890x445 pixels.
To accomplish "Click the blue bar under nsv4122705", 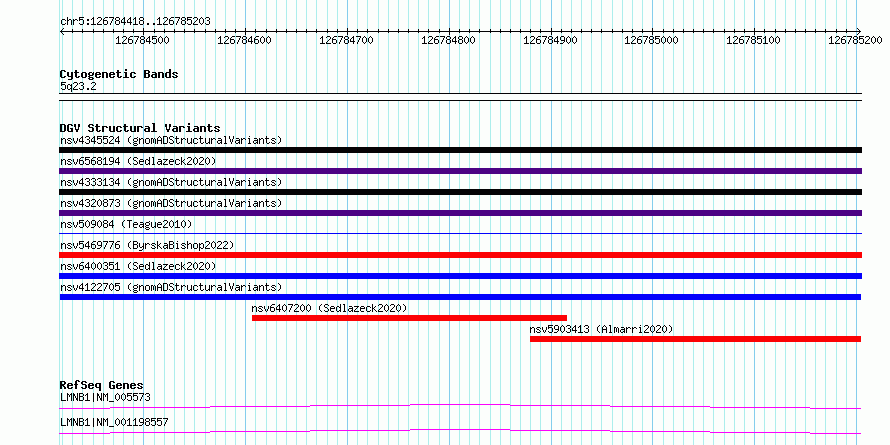I will (460, 297).
